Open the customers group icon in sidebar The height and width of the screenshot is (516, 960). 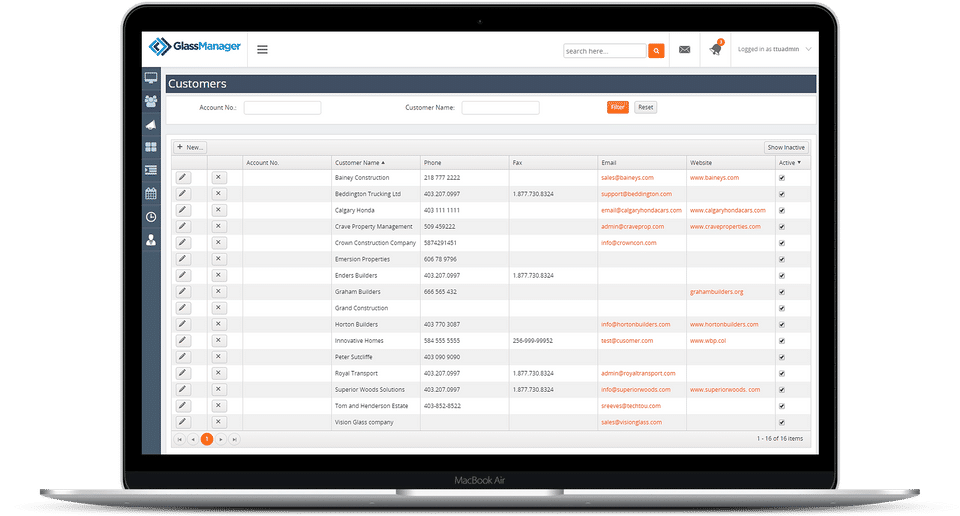(151, 101)
